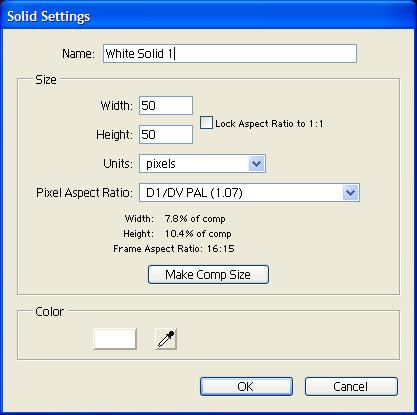
Task: Click the 'Width:' label beside the input field
Action: [x=117, y=106]
